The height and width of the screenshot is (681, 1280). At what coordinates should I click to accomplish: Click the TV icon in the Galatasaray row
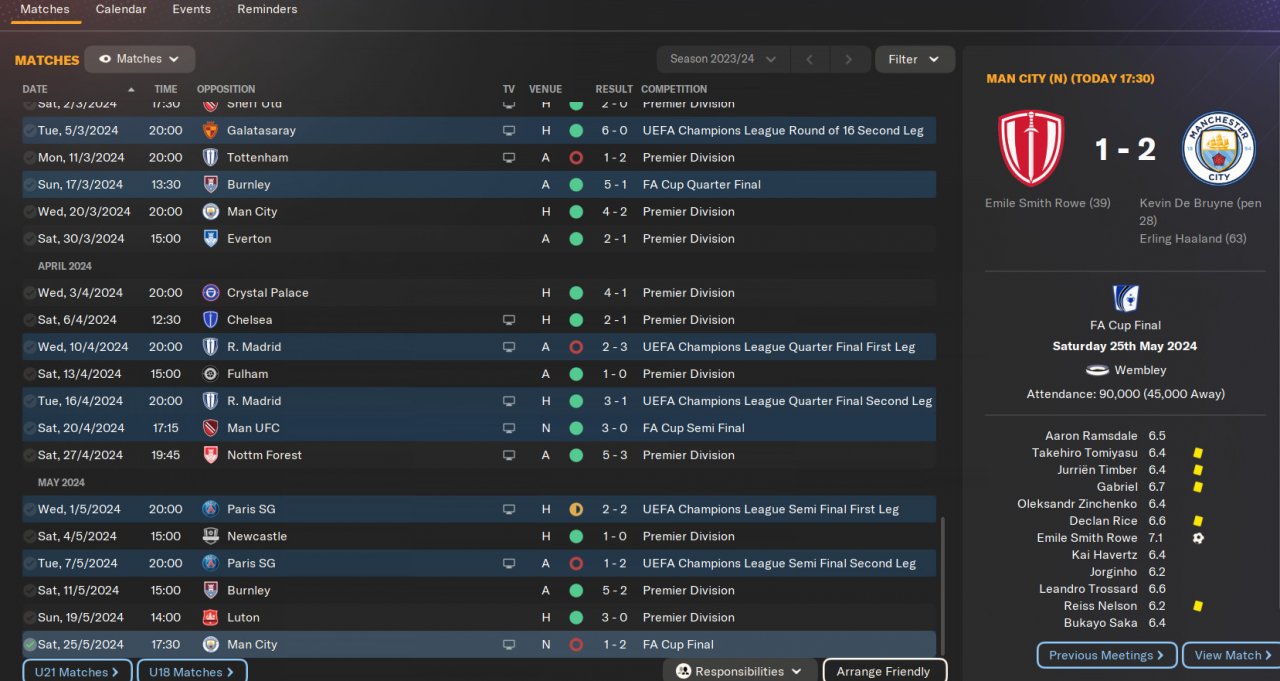tap(509, 130)
